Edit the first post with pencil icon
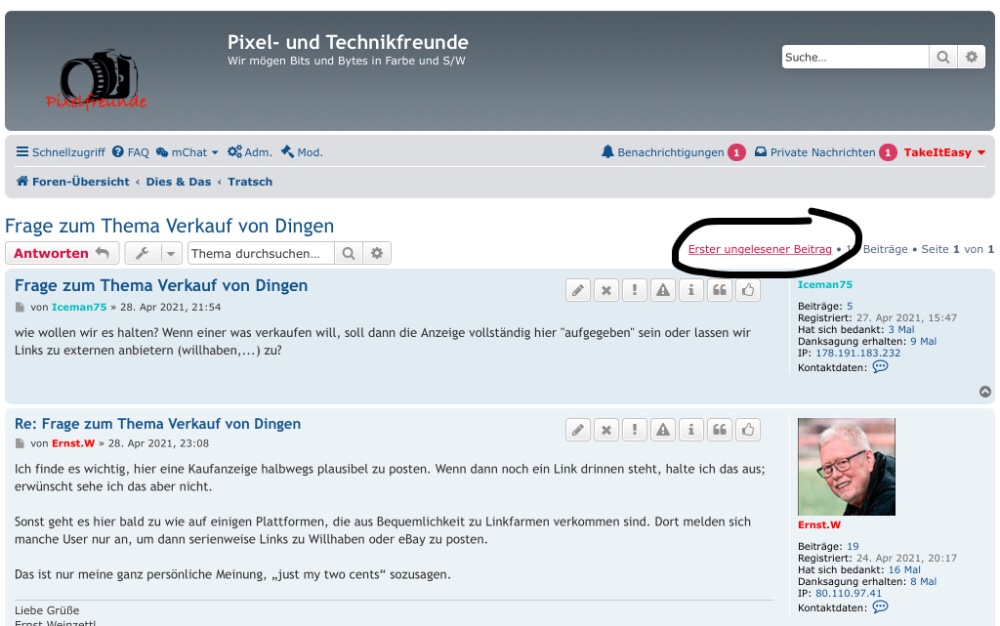Viewport: 1000px width, 626px height. click(577, 290)
